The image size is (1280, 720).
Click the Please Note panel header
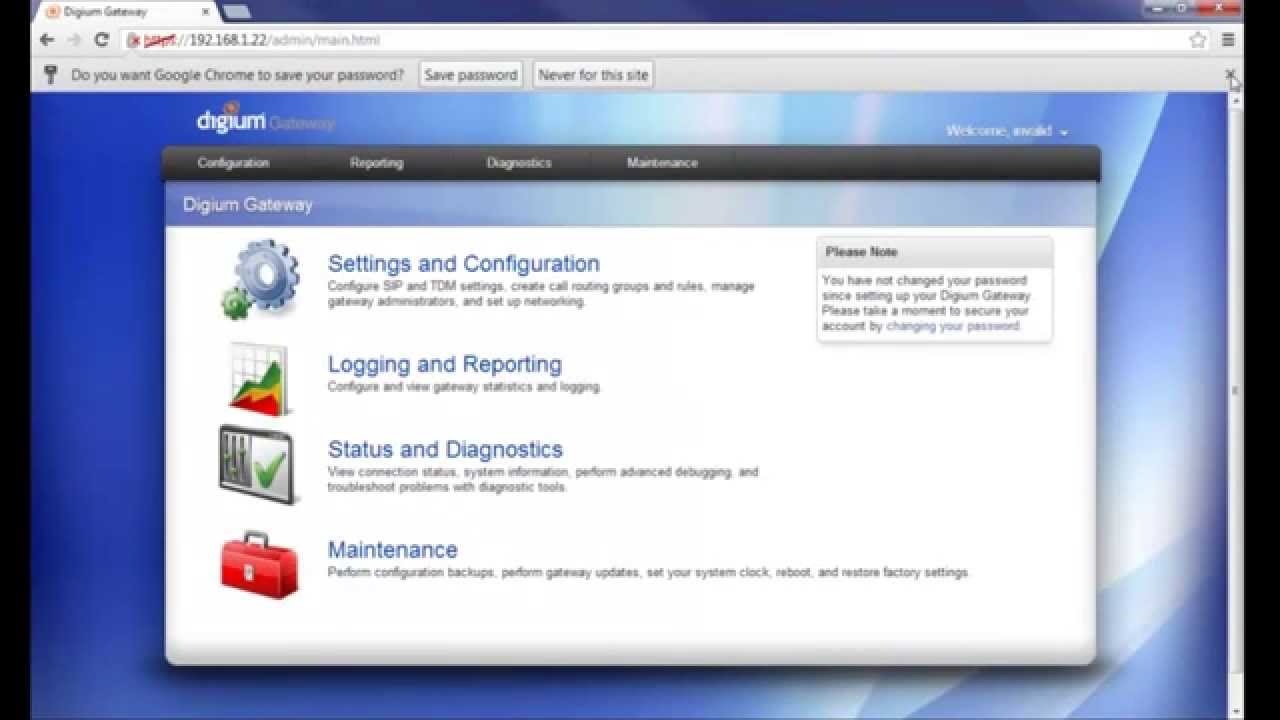tap(935, 252)
